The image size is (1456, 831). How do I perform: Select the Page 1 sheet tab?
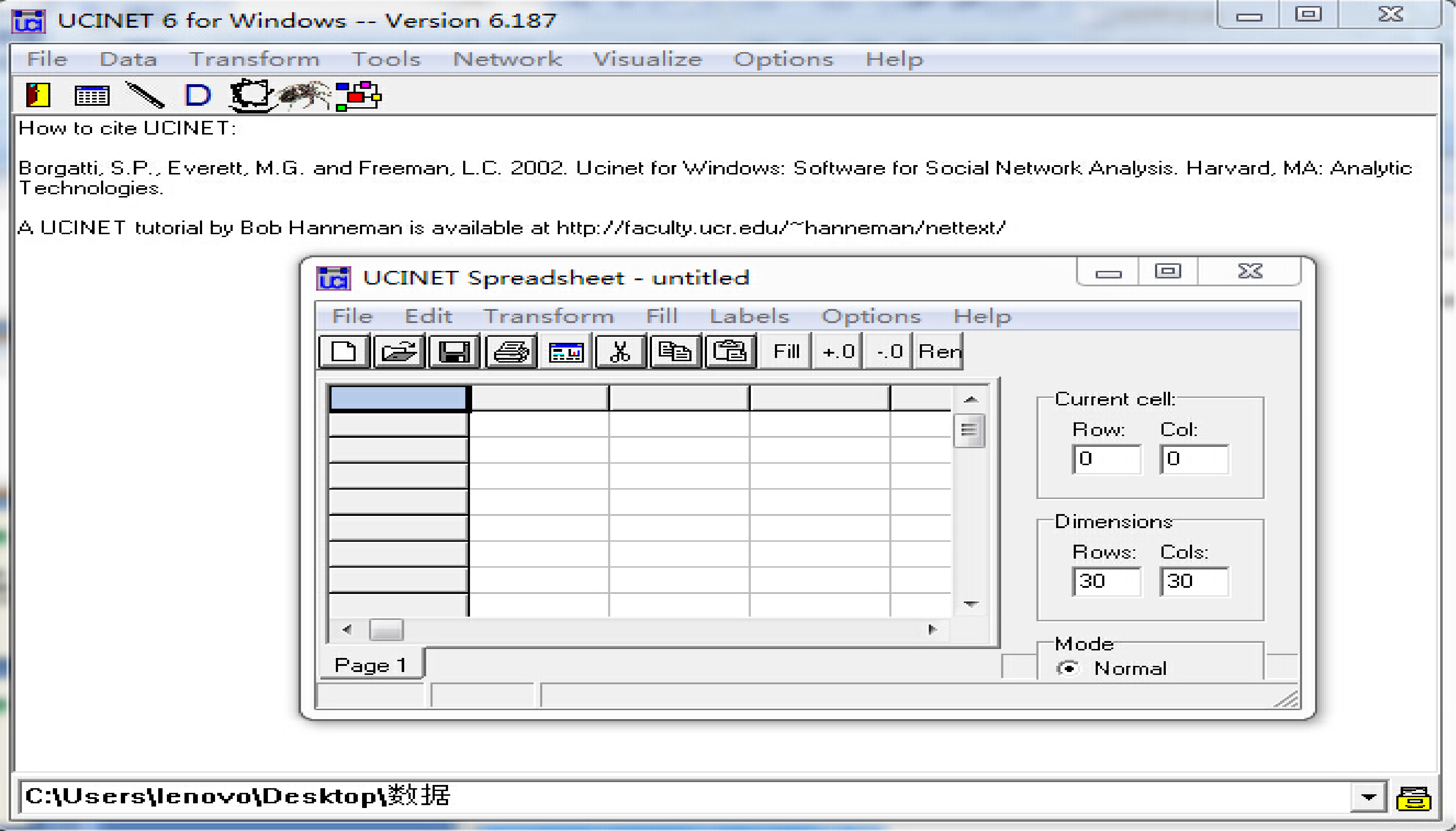[x=371, y=665]
